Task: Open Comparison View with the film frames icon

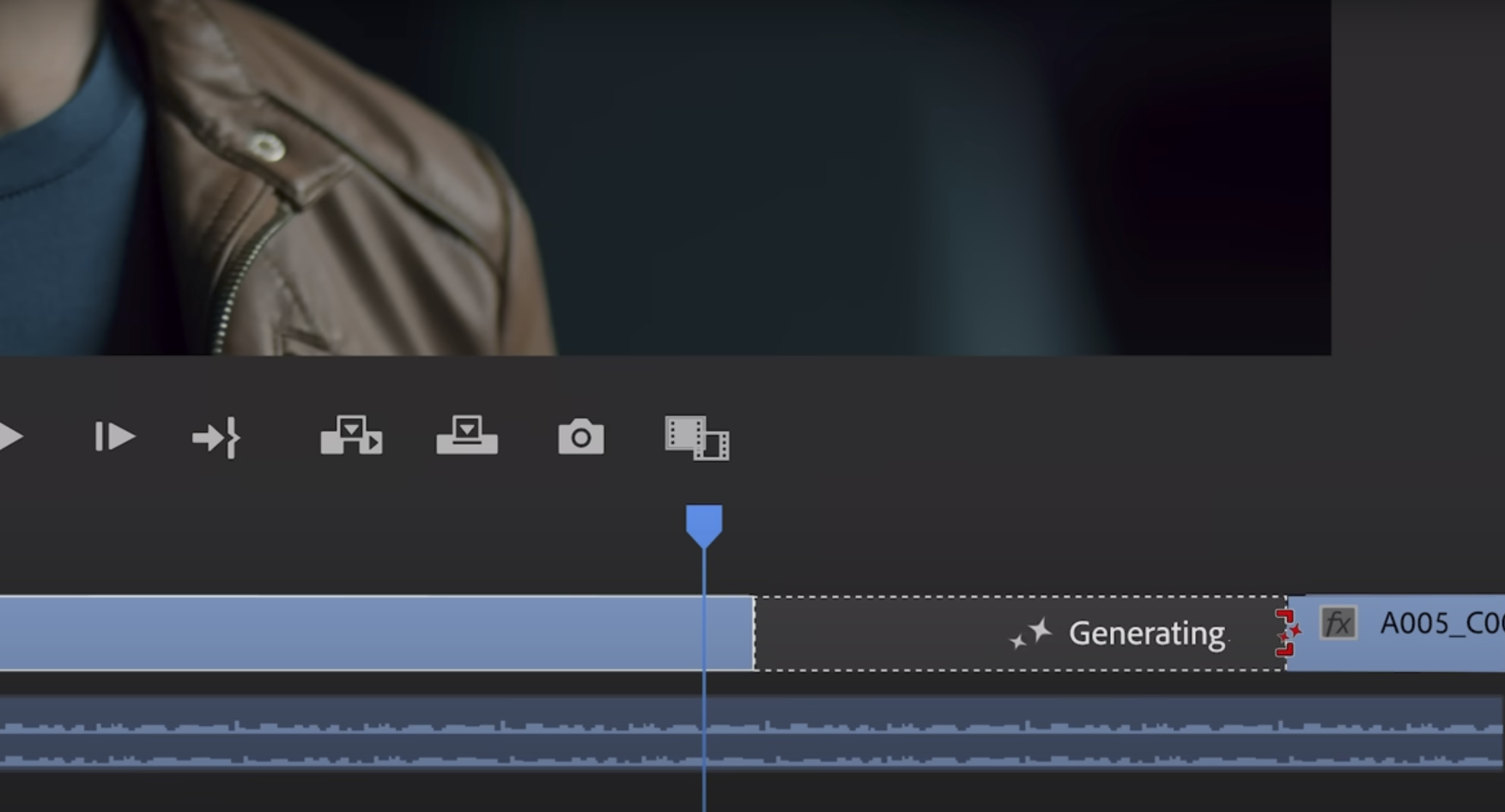Action: pos(695,437)
